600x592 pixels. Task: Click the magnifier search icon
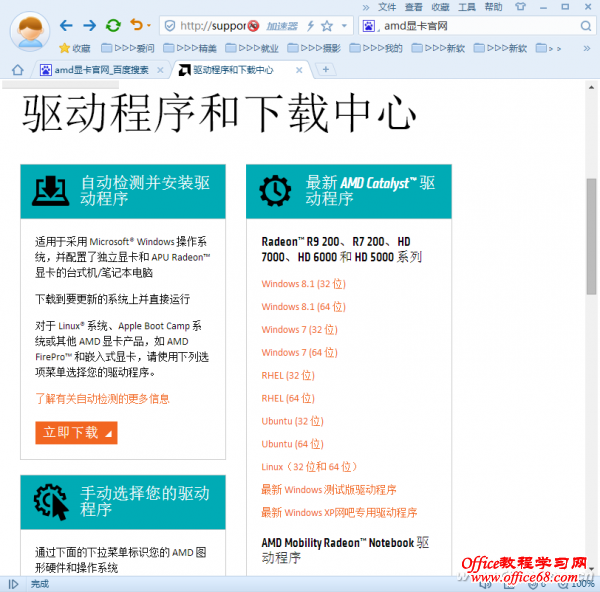585,26
